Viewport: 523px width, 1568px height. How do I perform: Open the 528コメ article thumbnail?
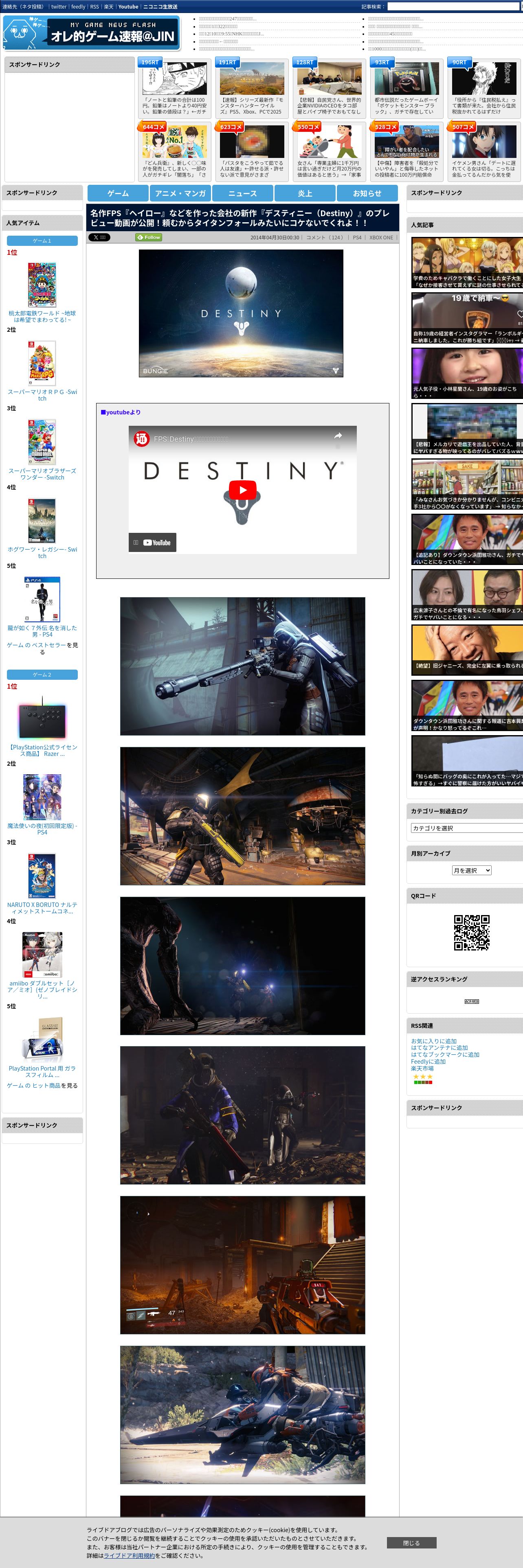407,141
